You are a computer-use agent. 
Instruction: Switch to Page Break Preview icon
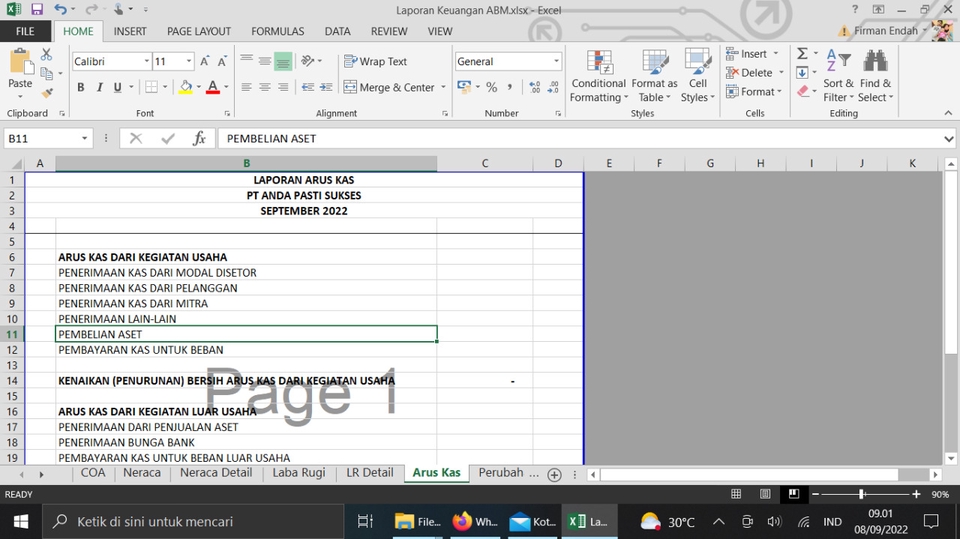(793, 494)
